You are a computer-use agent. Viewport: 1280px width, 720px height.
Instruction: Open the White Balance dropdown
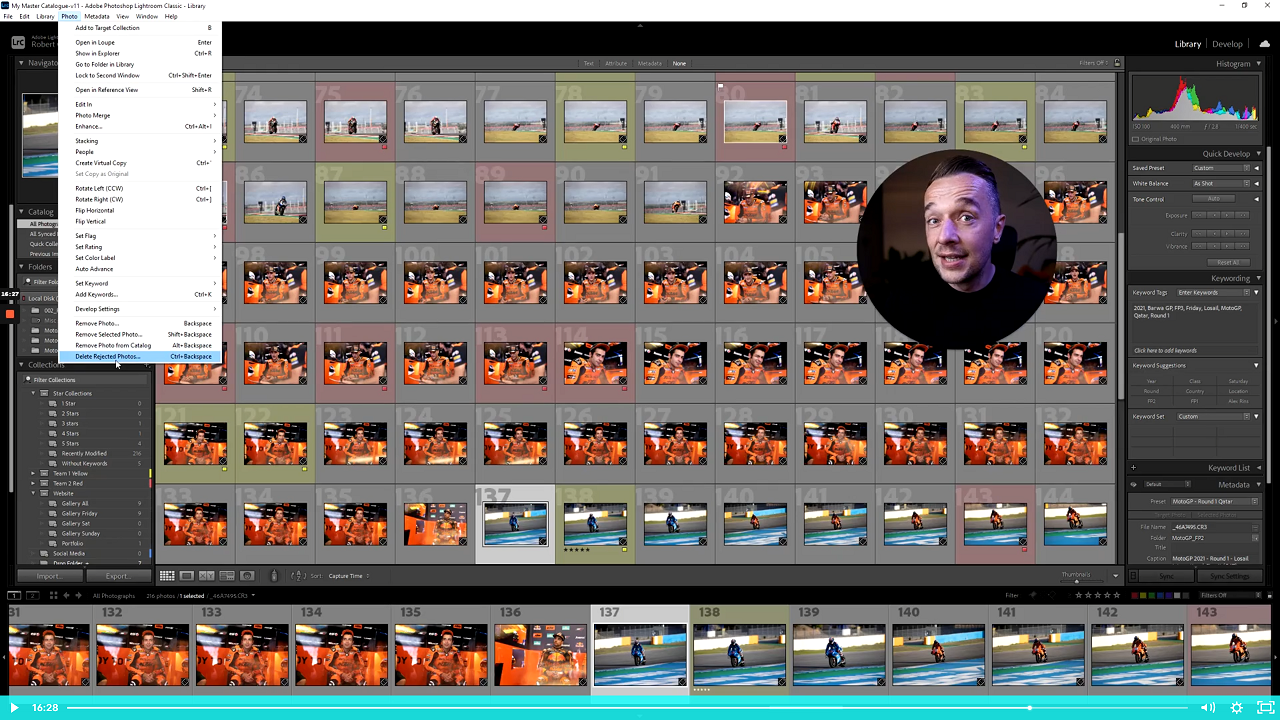click(1219, 183)
